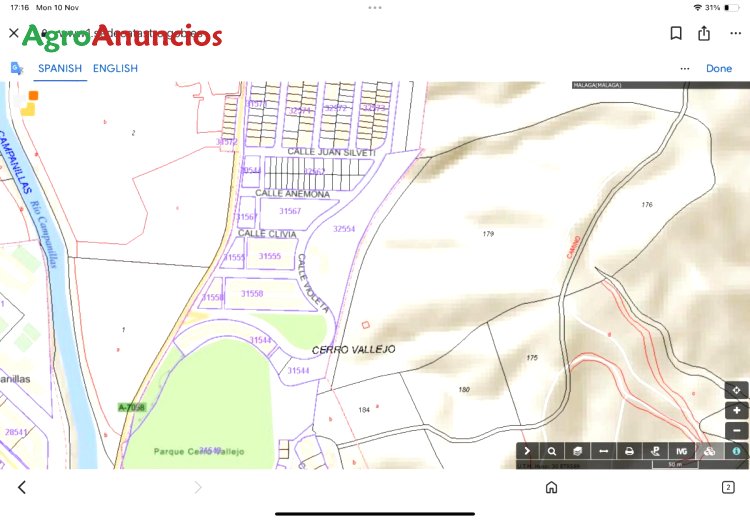Viewport: 750px width, 520px height.
Task: Recenter map with the crosshair button
Action: (737, 390)
